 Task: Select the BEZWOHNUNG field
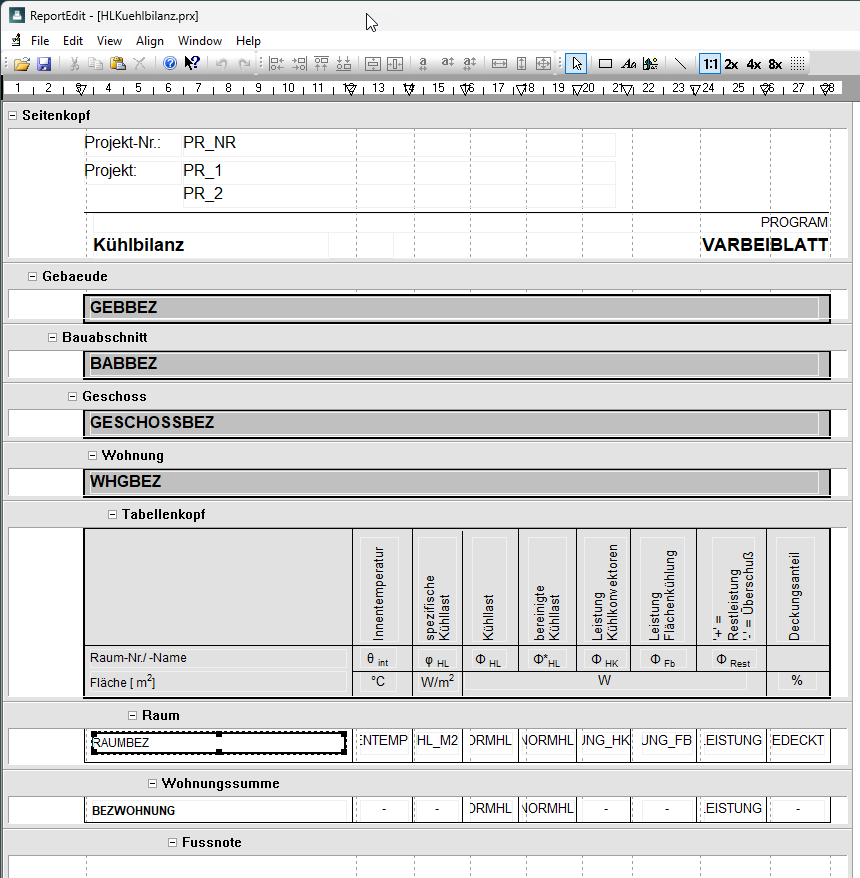point(218,810)
